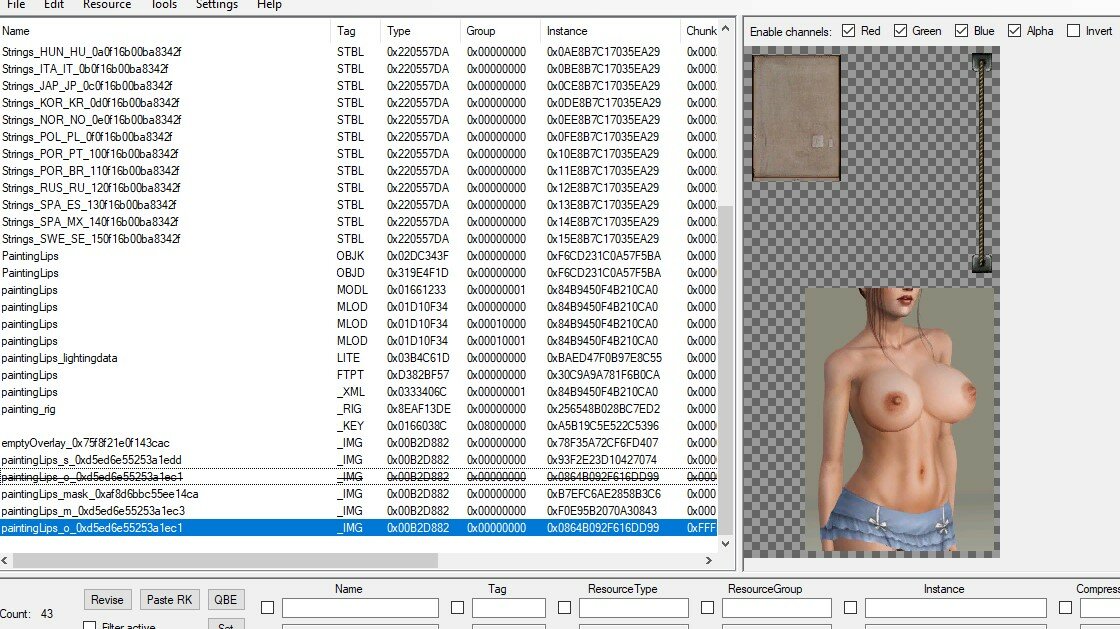The height and width of the screenshot is (629, 1120).
Task: Click the Paste RK button
Action: coord(169,600)
